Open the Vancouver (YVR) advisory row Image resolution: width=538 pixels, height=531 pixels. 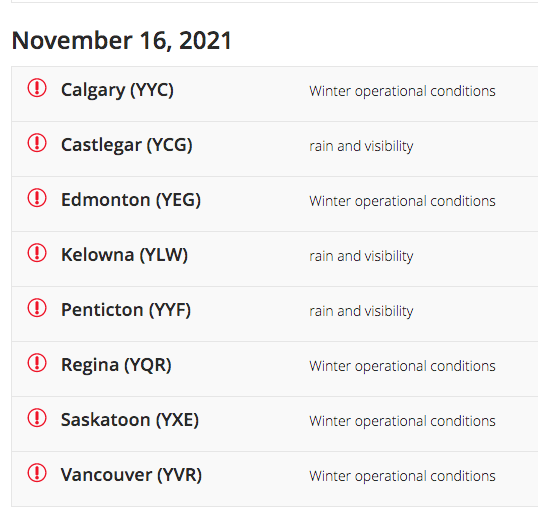(x=275, y=479)
